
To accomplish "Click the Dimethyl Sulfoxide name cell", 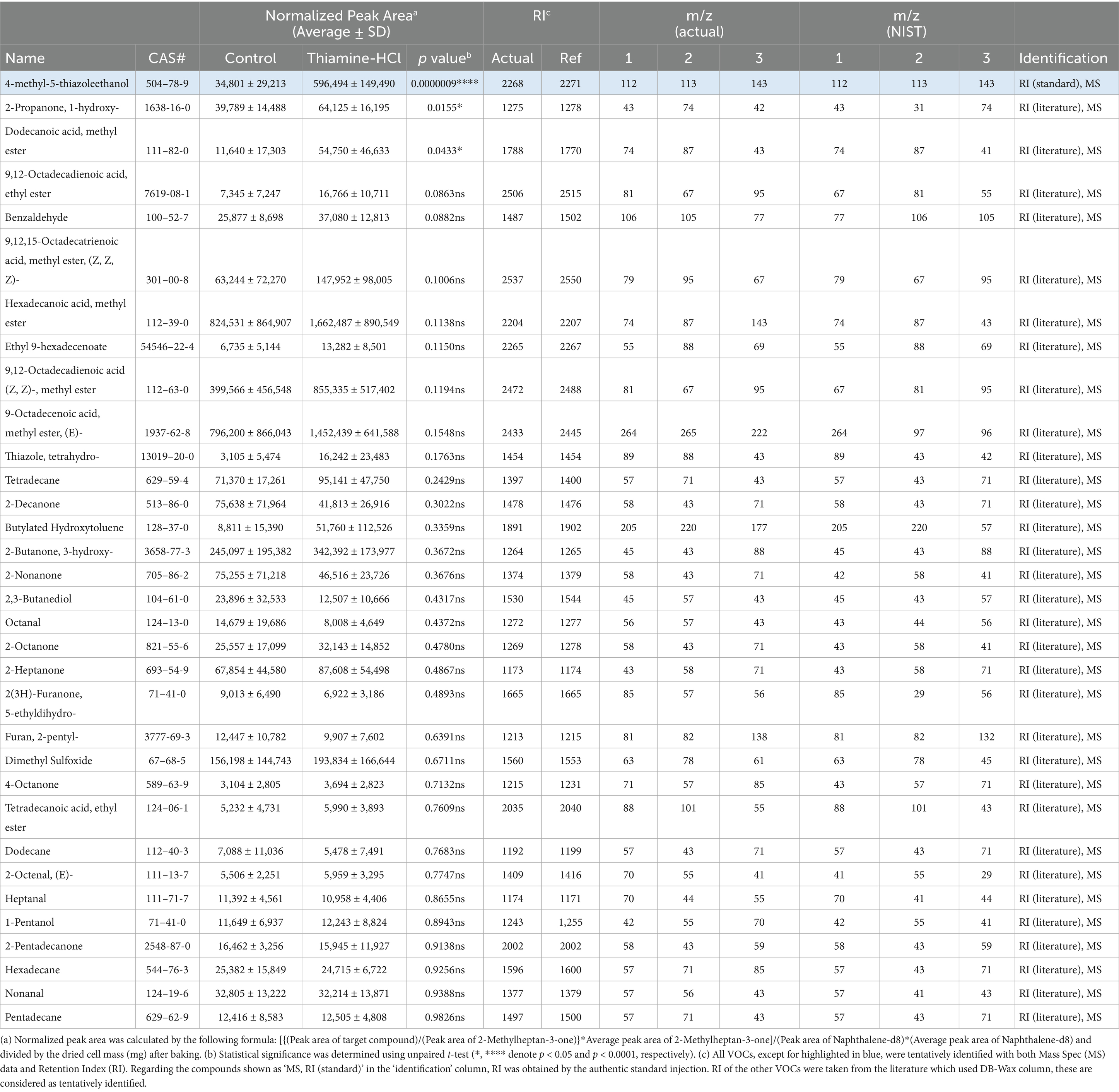I will point(48,761).
